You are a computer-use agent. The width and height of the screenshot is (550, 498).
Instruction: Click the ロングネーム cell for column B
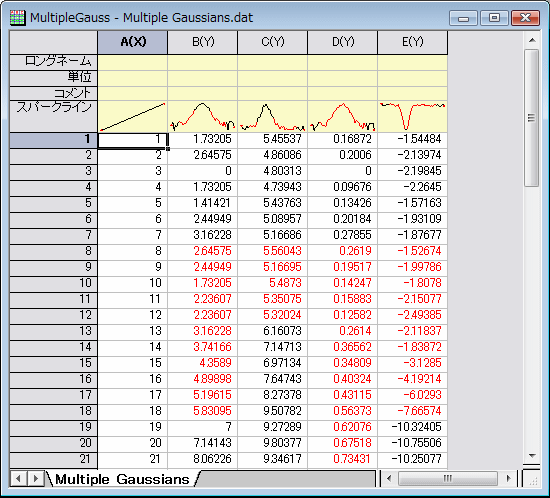203,62
